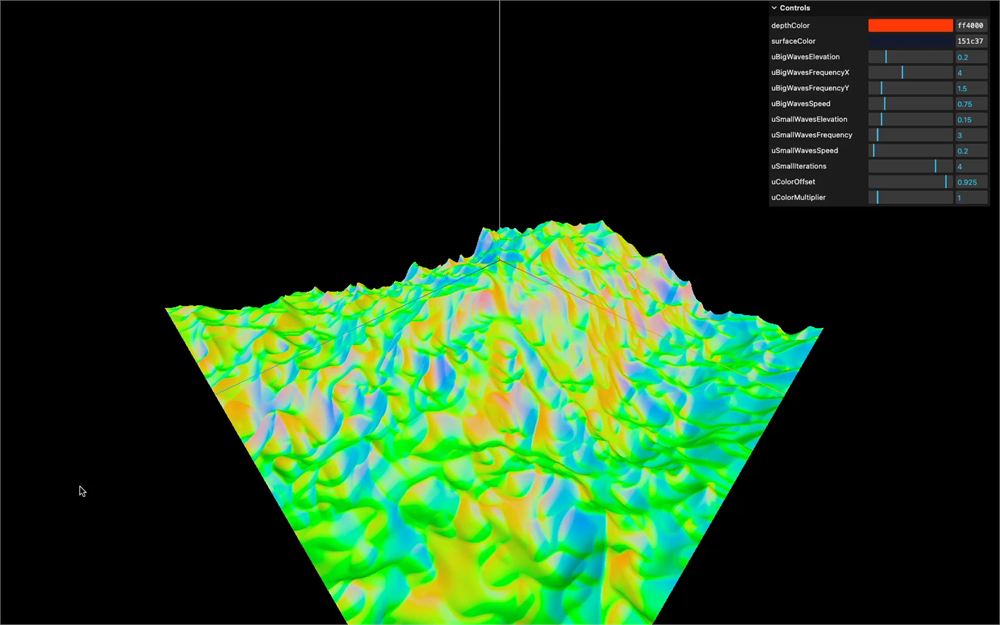
Task: Click the depthColor hex field ff4000
Action: coord(971,26)
